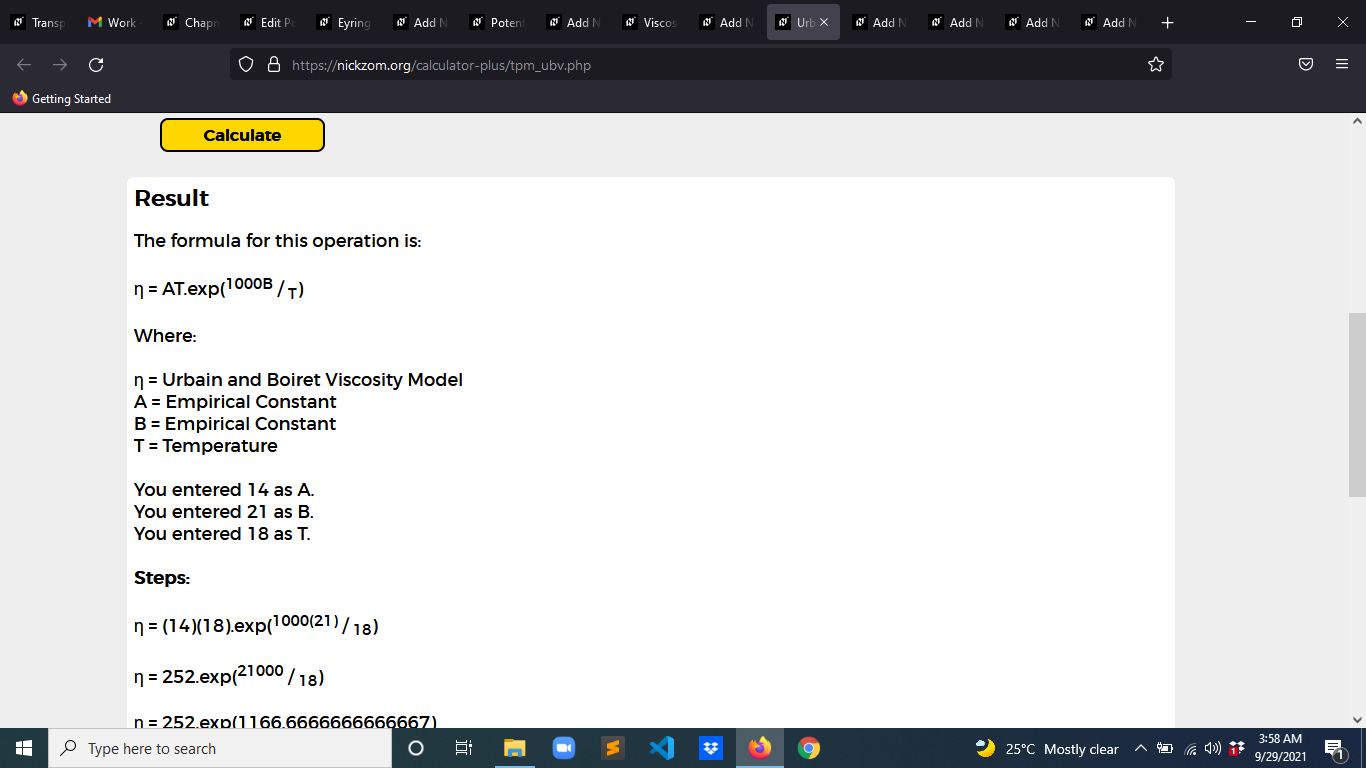The height and width of the screenshot is (768, 1366).
Task: Switch to the Eyring tab
Action: [344, 22]
